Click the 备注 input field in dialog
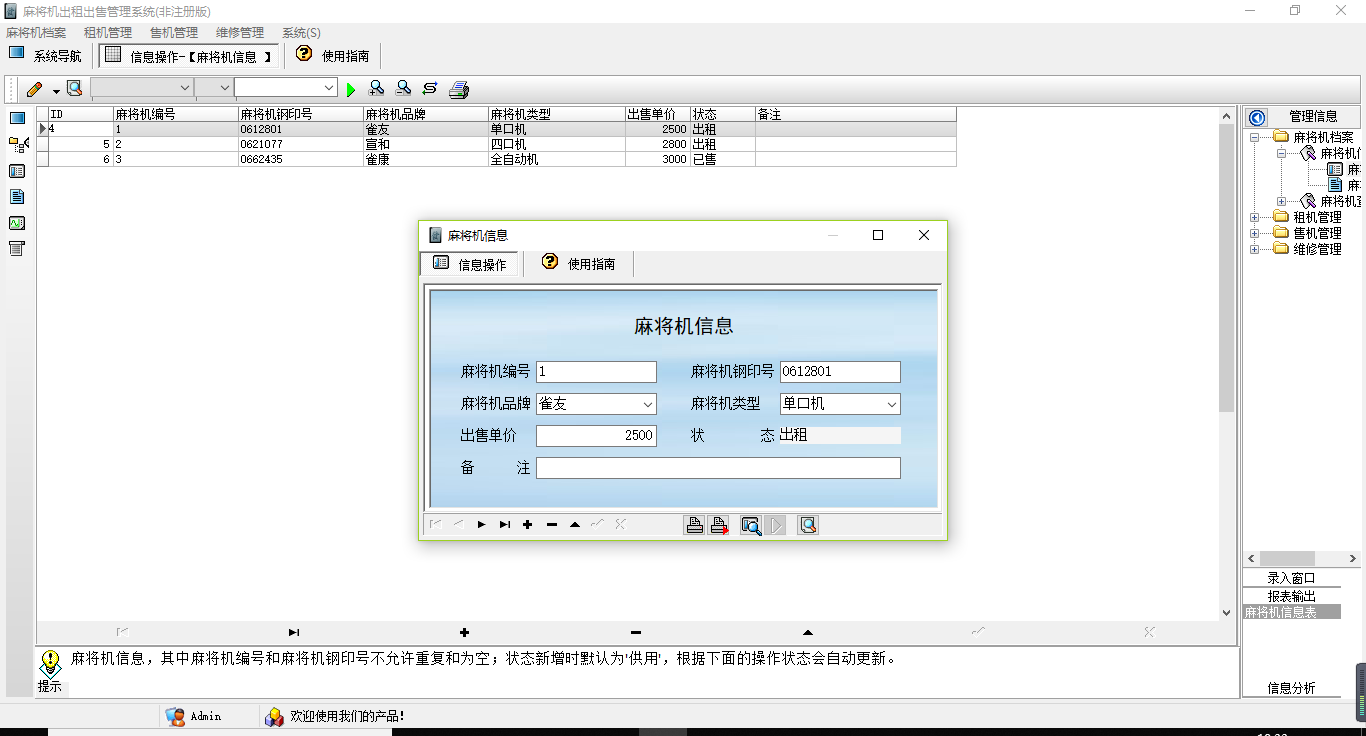 [718, 468]
